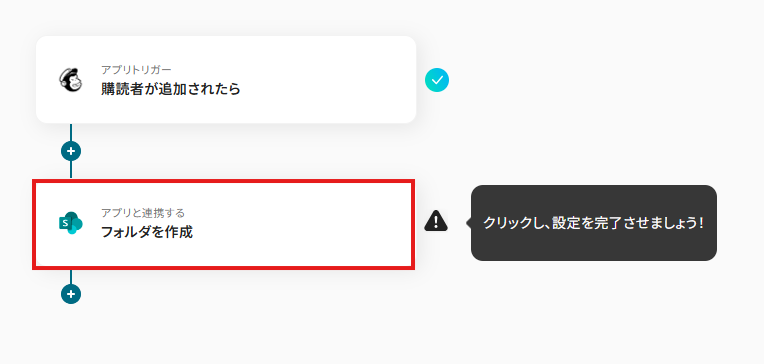Click the クリックし、設定を完了させましょう! tooltip
Viewport: 764px width, 364px height.
tap(593, 223)
